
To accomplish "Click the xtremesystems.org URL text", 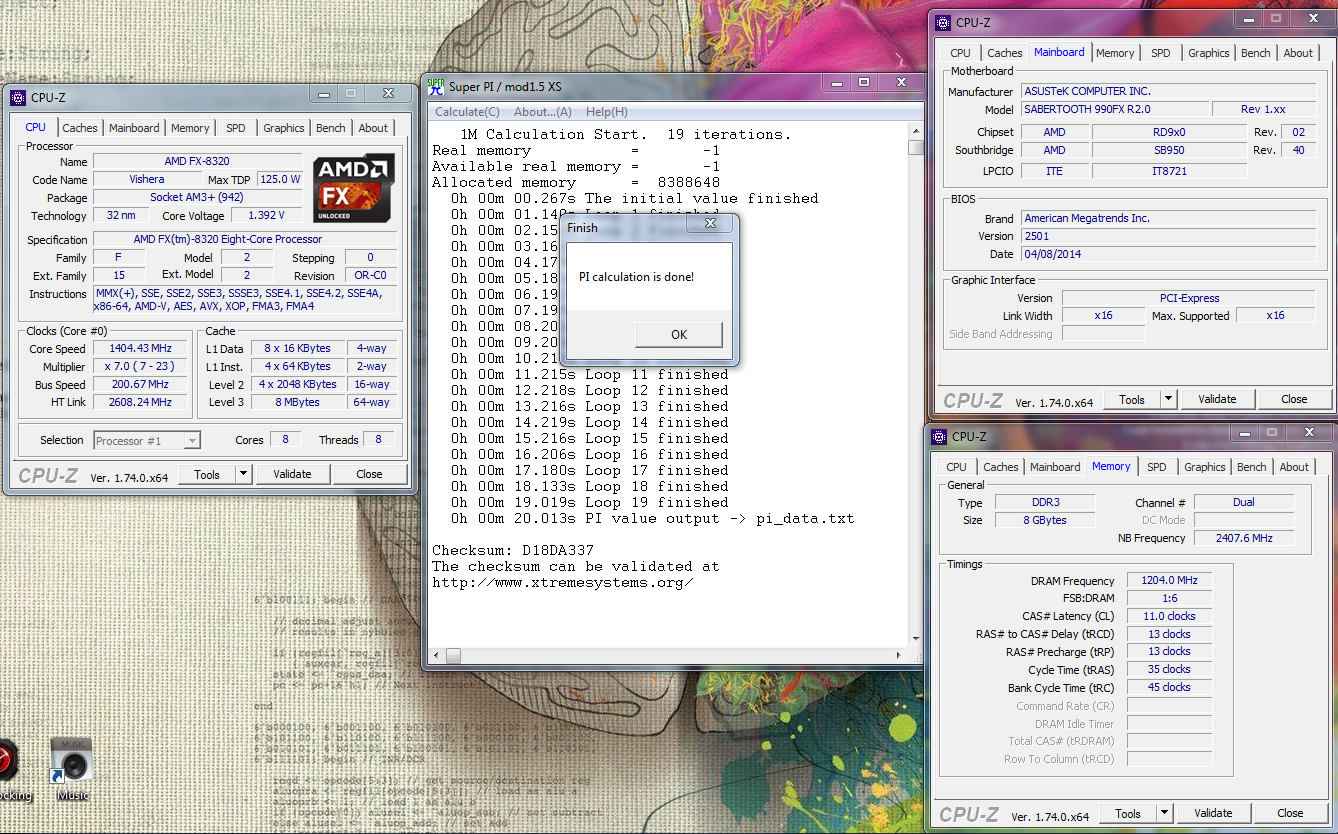I will point(563,582).
